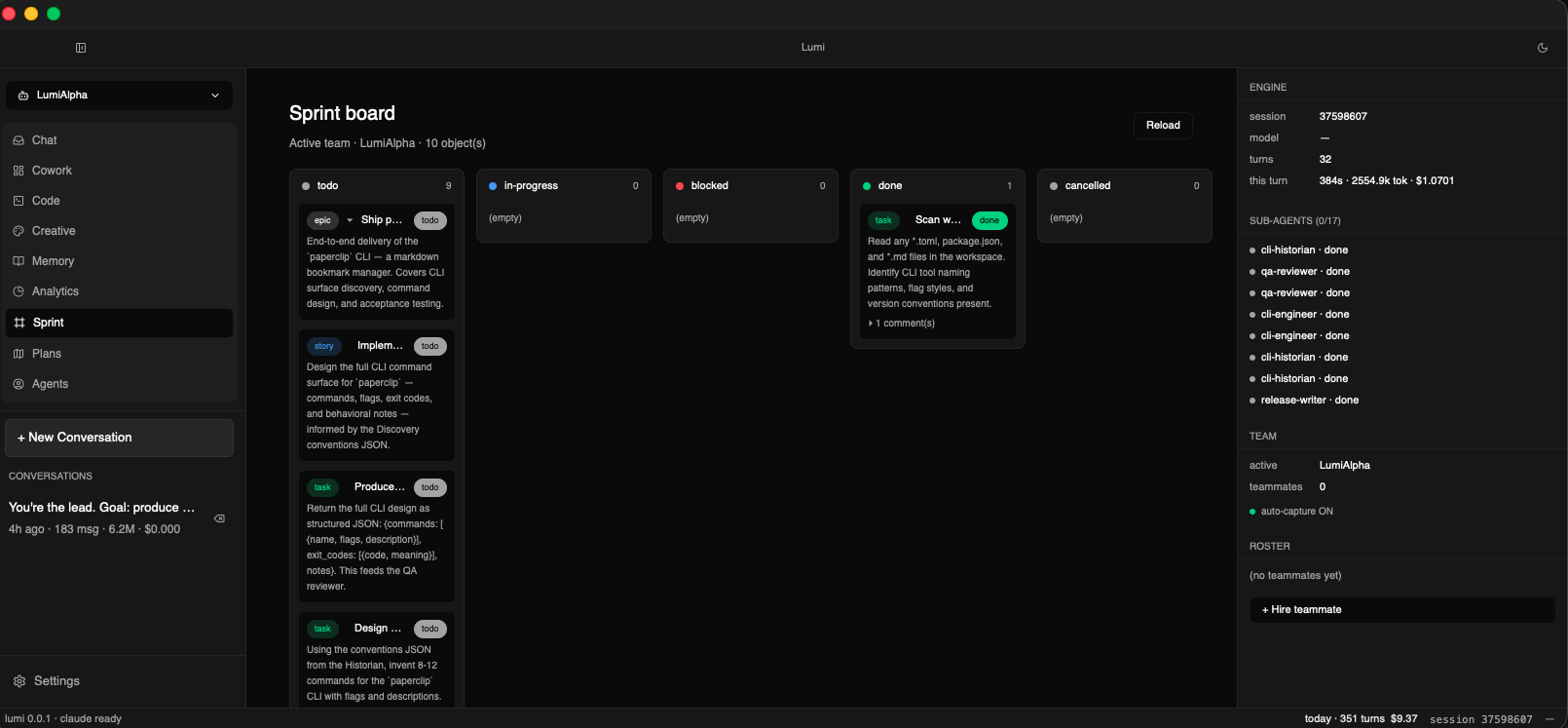Toggle auto-capture ON

(x=1291, y=512)
